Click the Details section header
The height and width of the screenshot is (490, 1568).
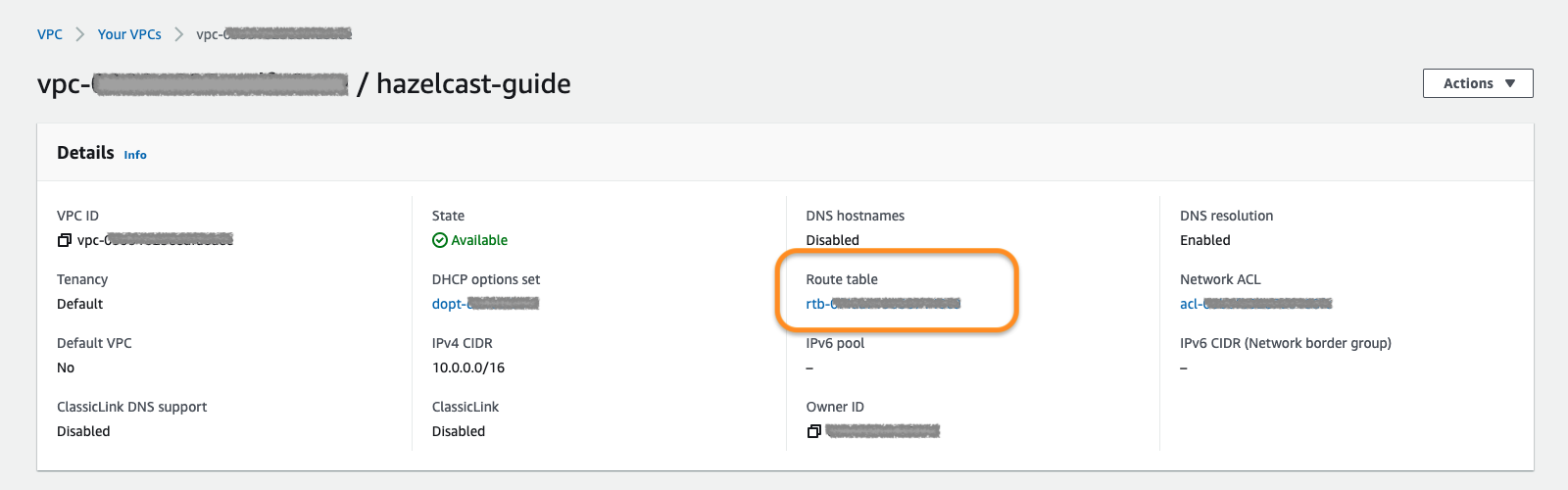click(85, 153)
